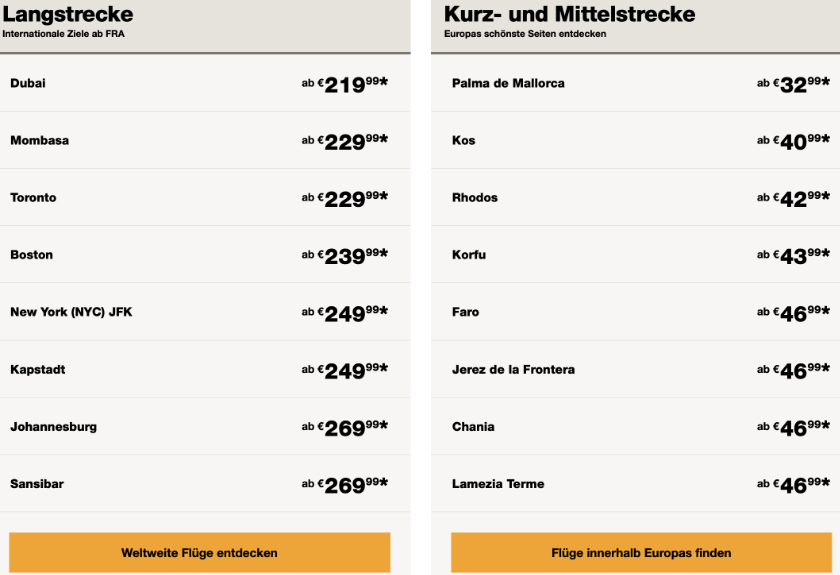Click the Dubai price of €219.99
This screenshot has height=575, width=840.
coord(345,84)
